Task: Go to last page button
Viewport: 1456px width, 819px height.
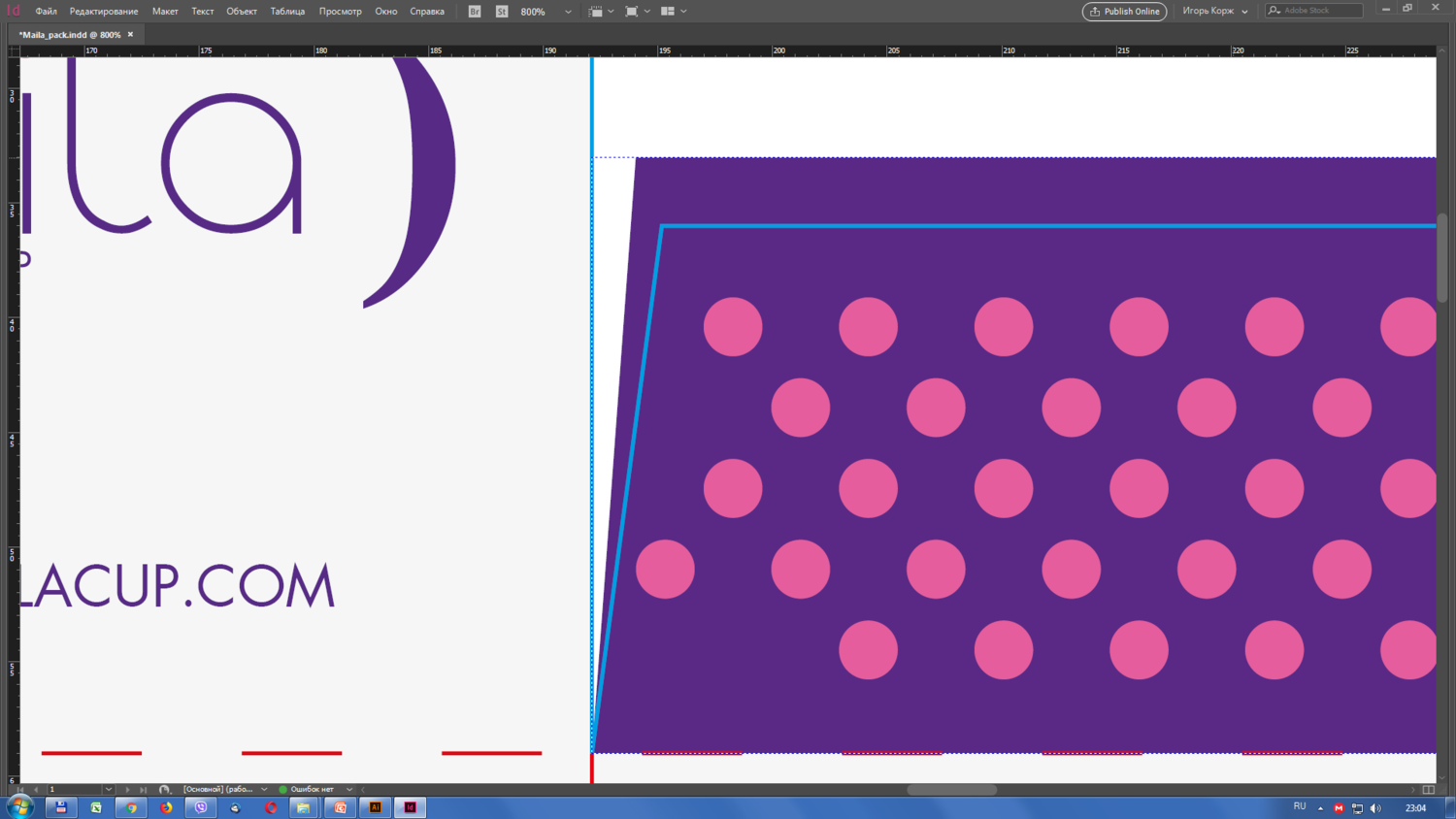Action: [x=143, y=790]
